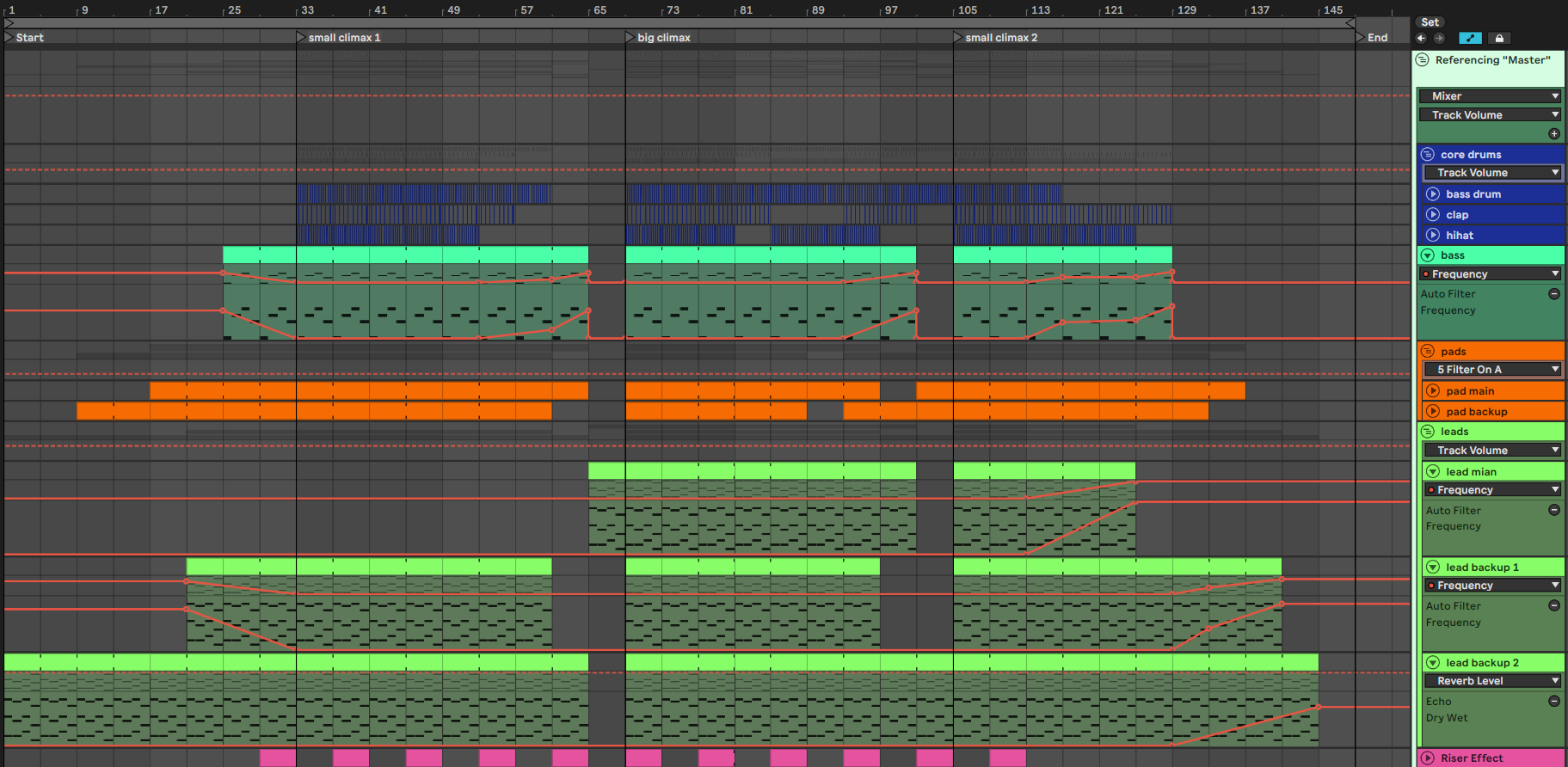Unfold the bass drum track
Viewport: 1568px width, 767px height.
click(1433, 194)
